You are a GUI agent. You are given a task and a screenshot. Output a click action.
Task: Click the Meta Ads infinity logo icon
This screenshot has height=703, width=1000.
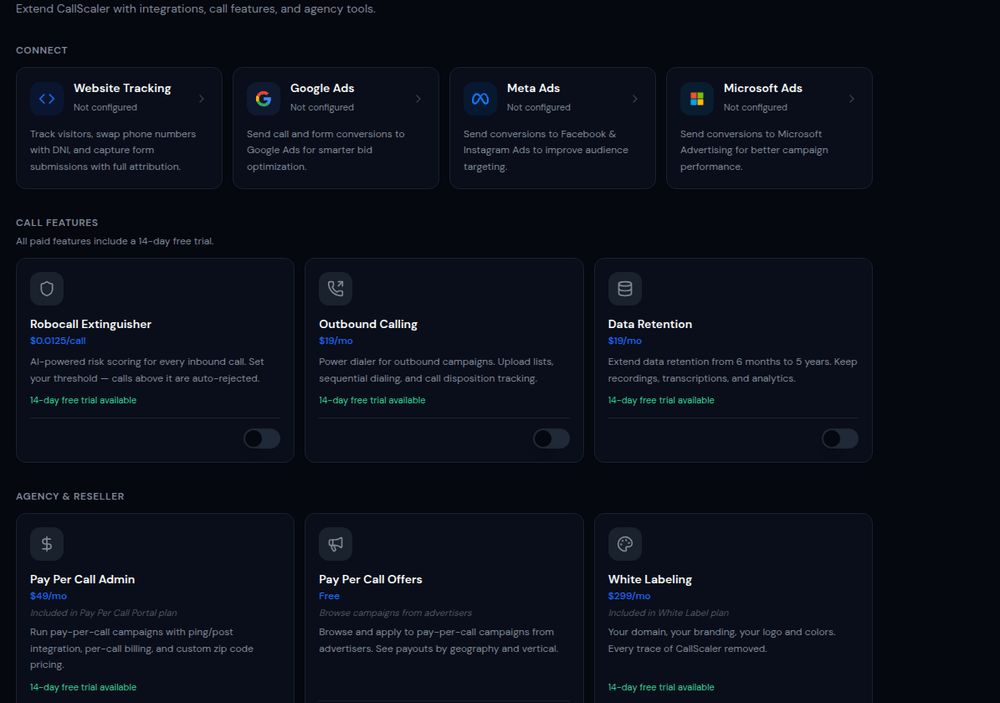coord(480,99)
